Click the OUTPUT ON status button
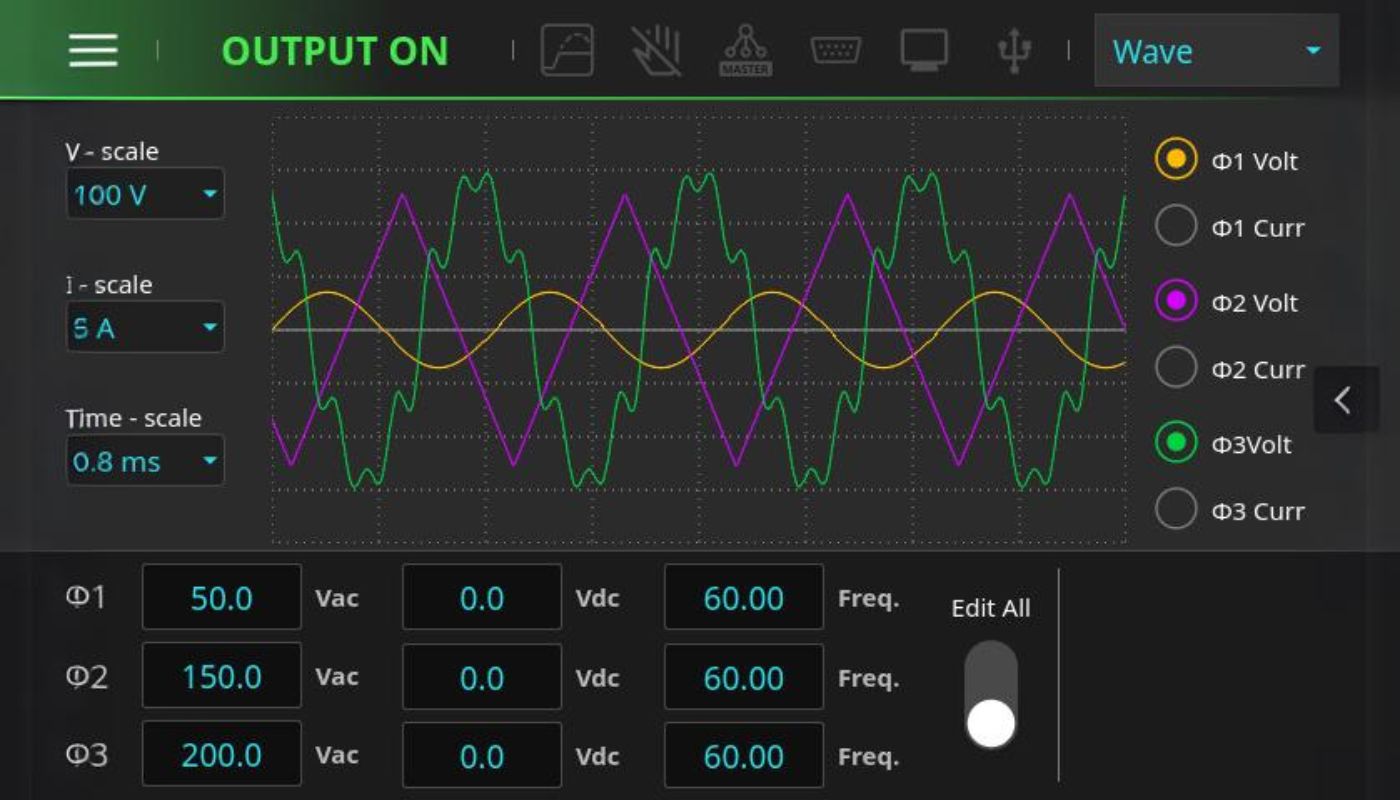The height and width of the screenshot is (800, 1400). coord(335,51)
